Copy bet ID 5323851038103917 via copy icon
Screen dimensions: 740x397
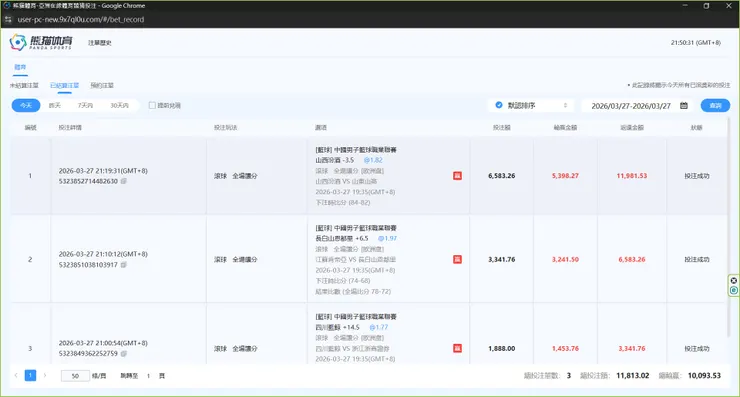click(x=124, y=265)
